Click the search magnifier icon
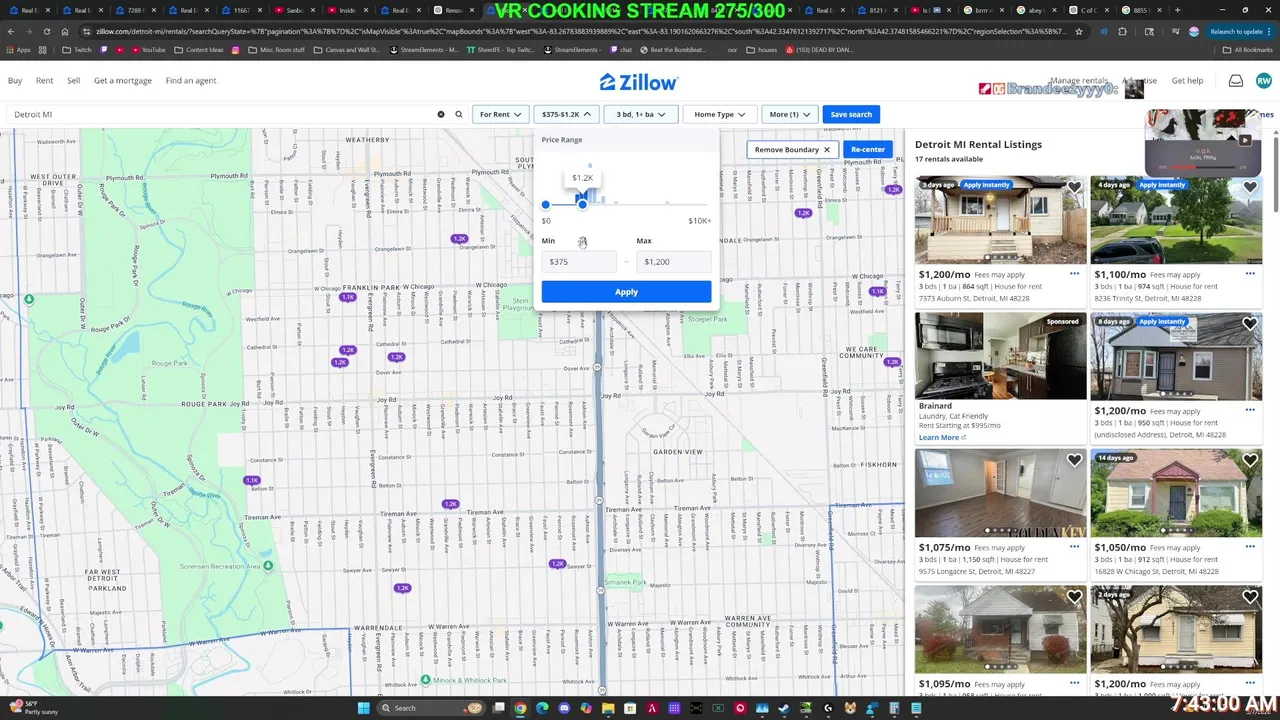The width and height of the screenshot is (1280, 720). click(459, 114)
